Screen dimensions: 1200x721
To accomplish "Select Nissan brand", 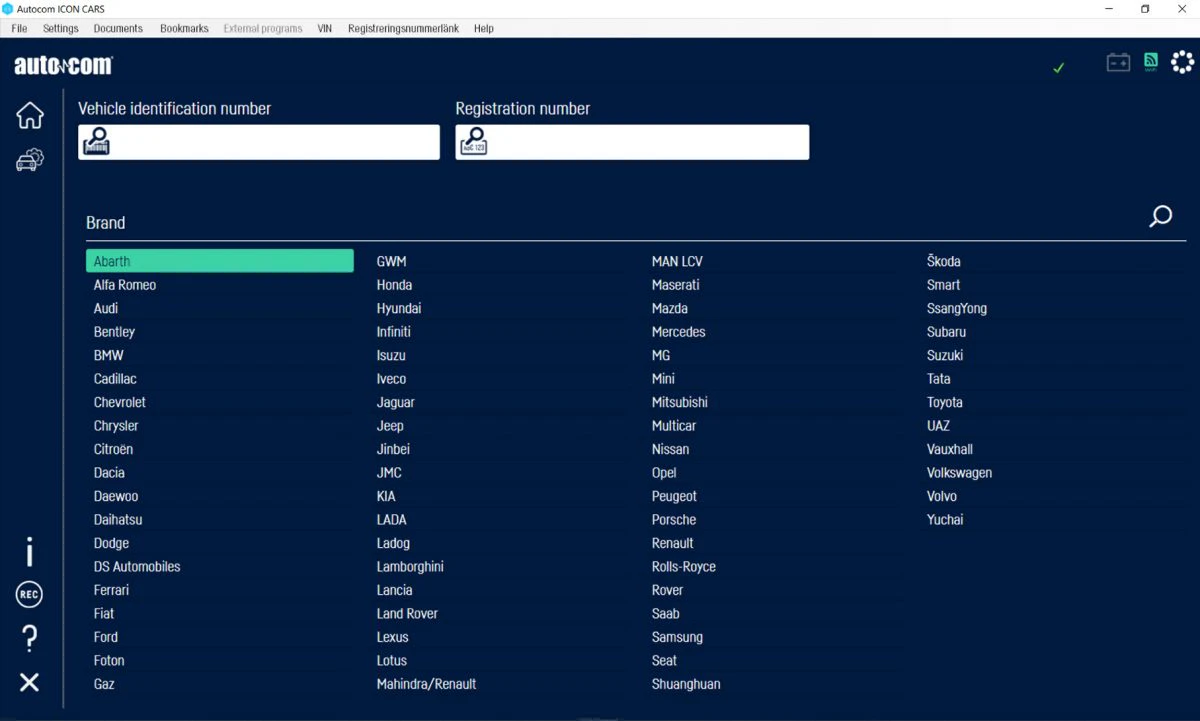I will (670, 449).
